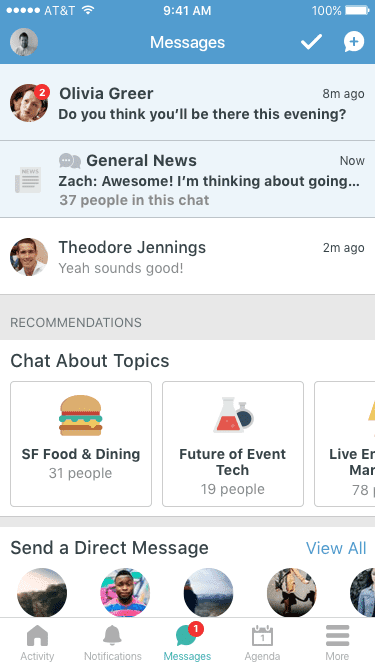
Task: Select the SF Food & Dining topic card
Action: click(81, 444)
